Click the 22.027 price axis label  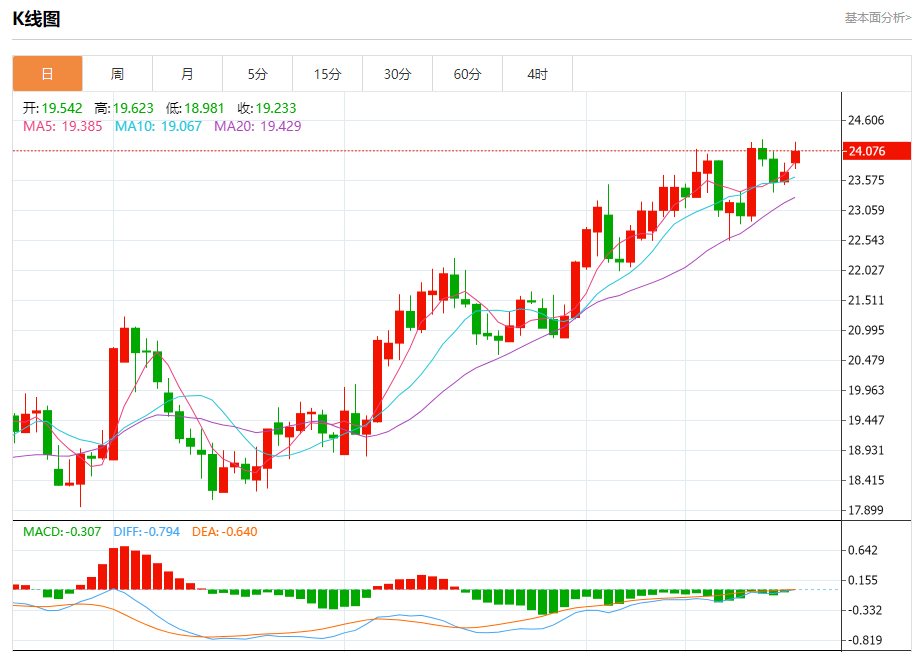(866, 270)
